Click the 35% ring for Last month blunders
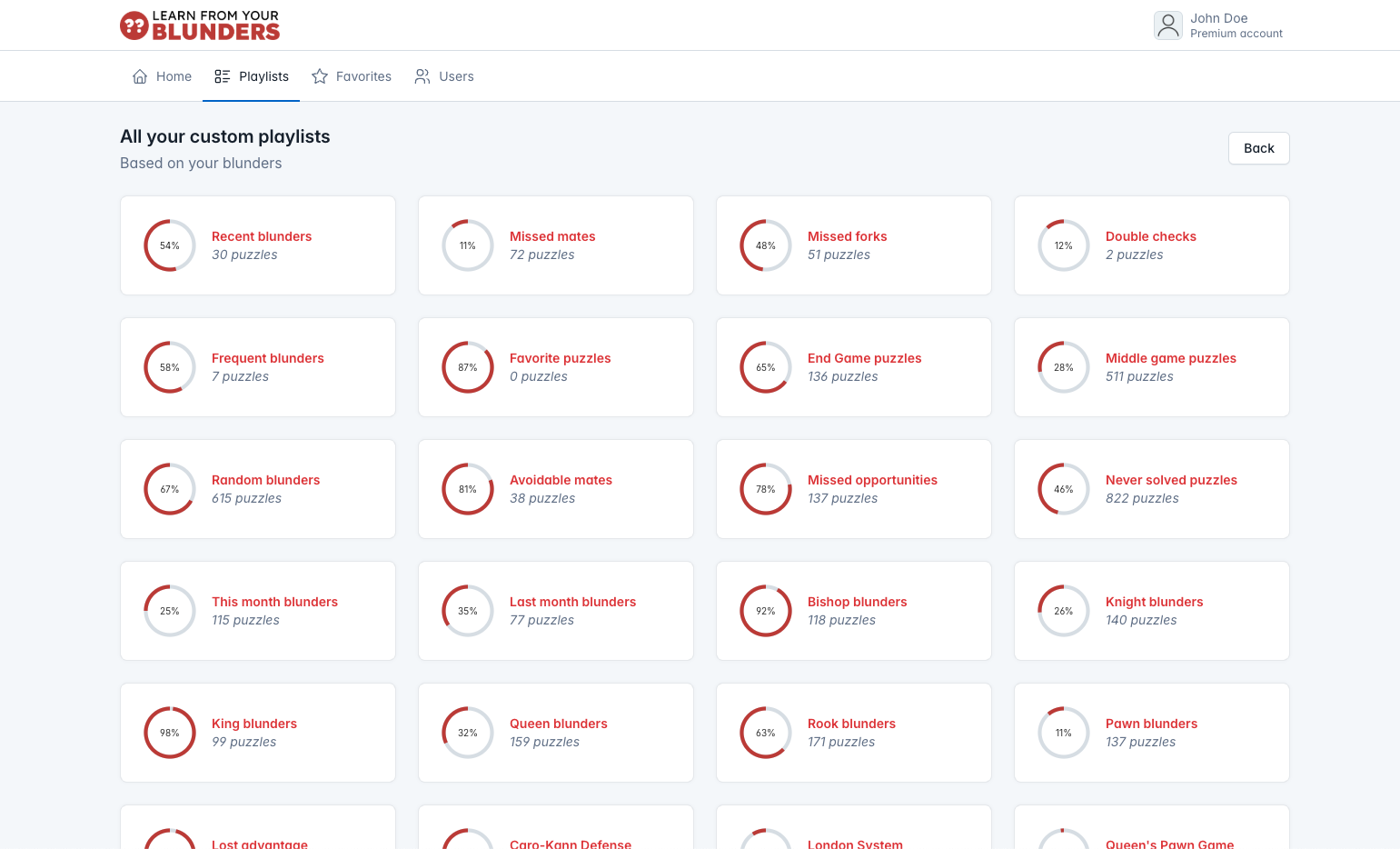 coord(468,611)
